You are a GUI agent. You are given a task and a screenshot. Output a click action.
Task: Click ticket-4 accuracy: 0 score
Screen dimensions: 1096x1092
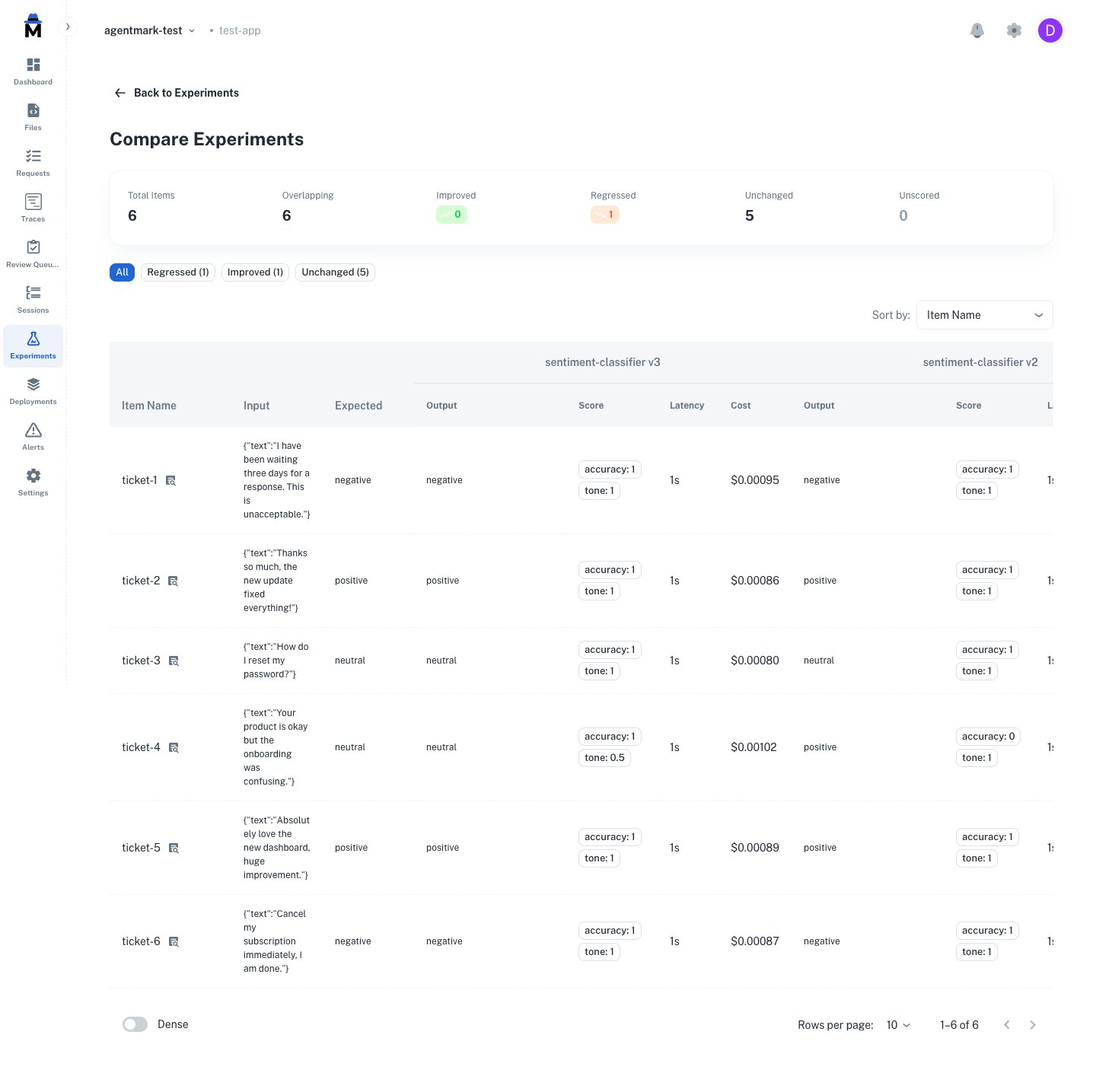click(988, 737)
